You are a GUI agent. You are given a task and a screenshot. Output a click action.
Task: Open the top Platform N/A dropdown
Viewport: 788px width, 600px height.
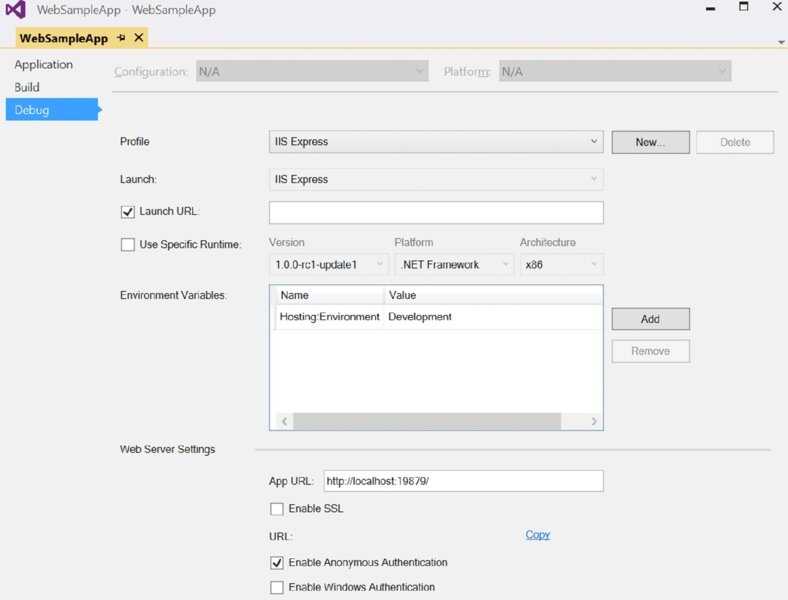(615, 71)
